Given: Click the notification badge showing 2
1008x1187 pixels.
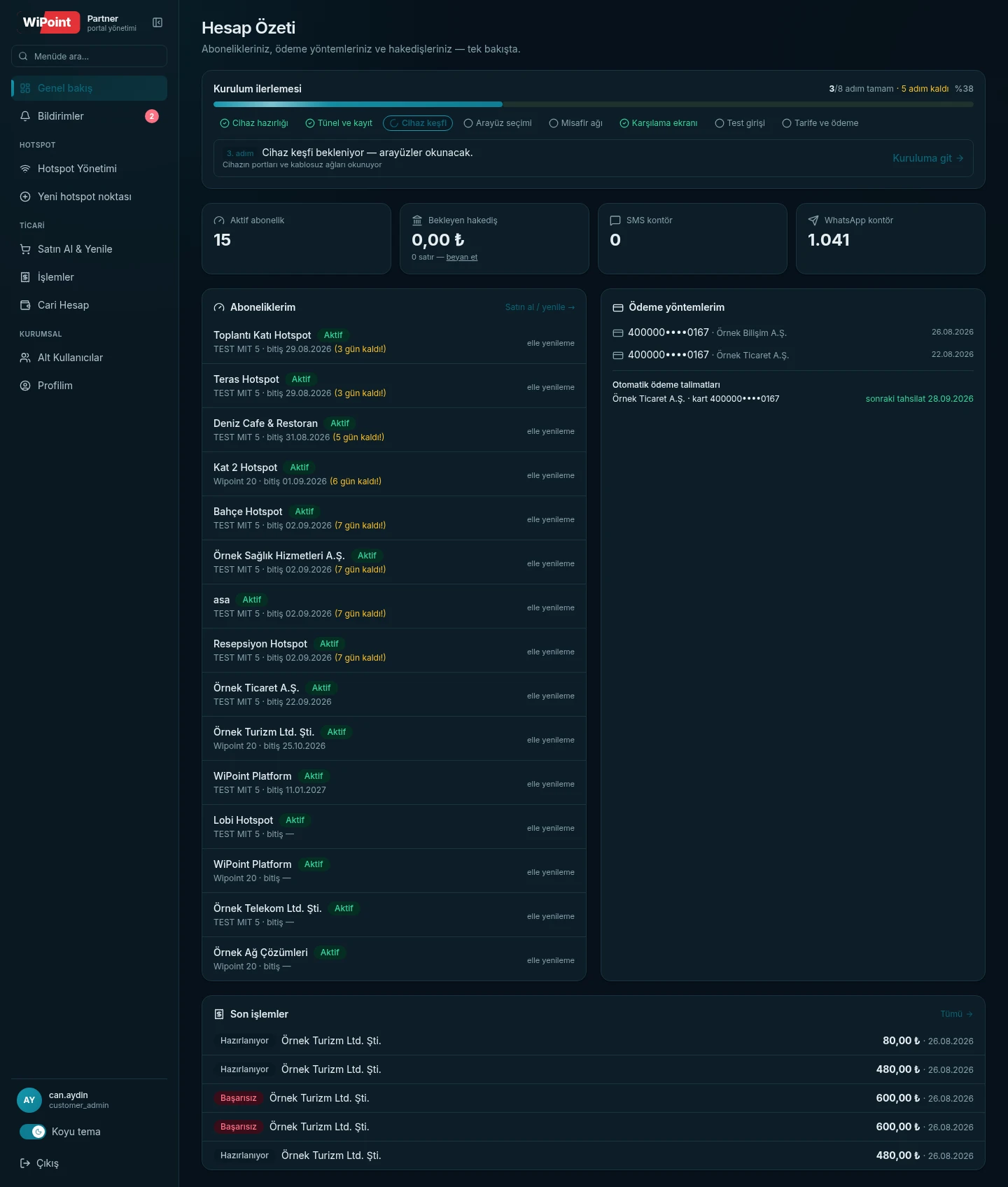Looking at the screenshot, I should [152, 116].
